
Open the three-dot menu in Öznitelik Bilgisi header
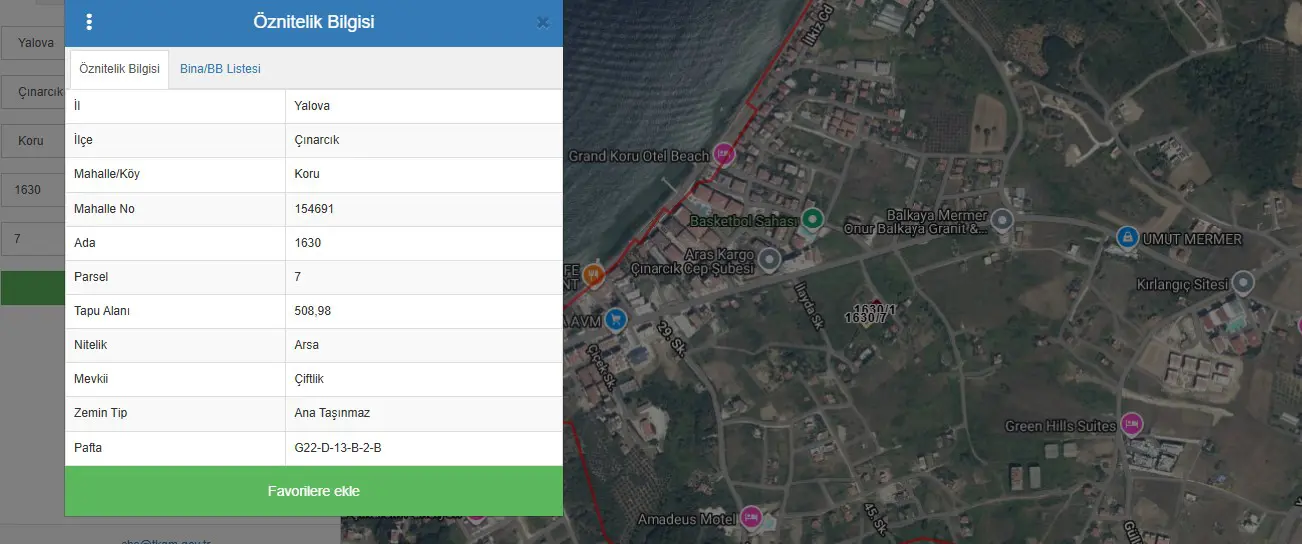(89, 22)
